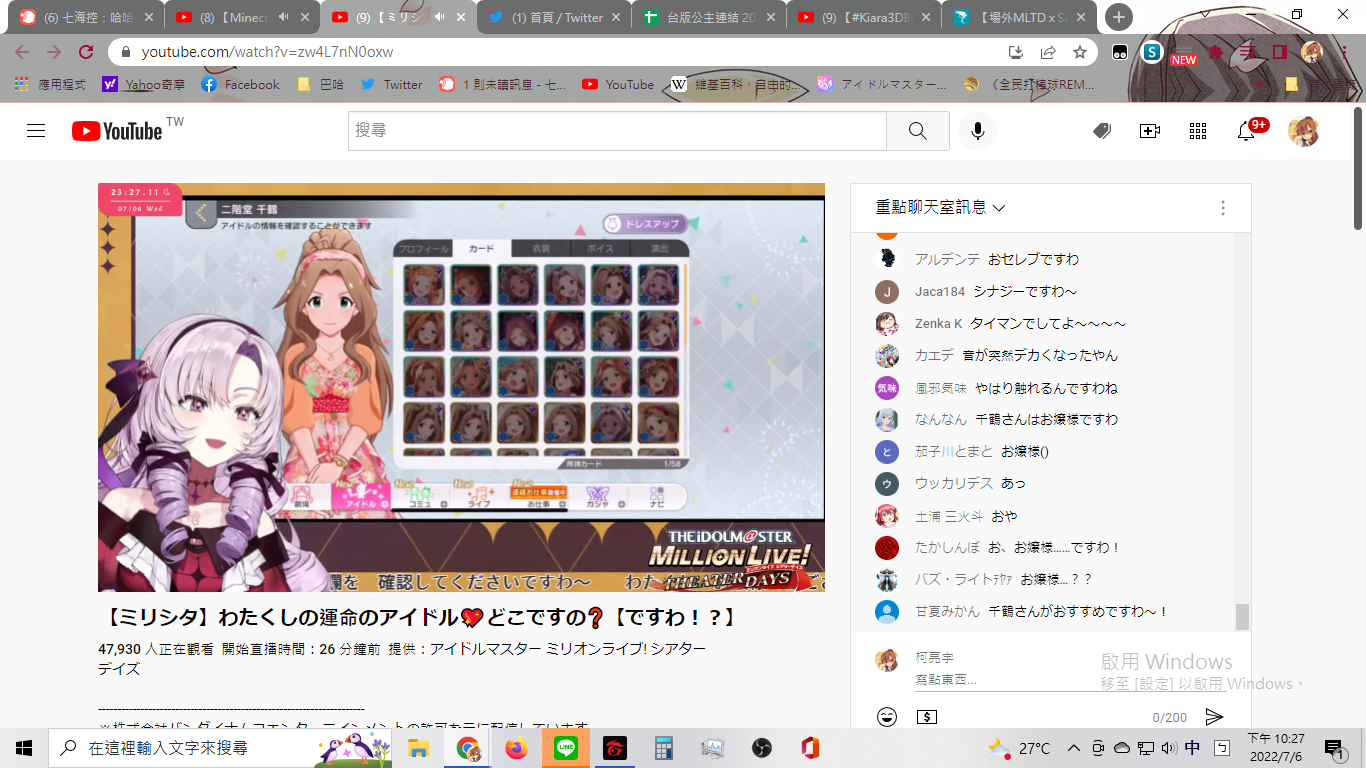Click the video title text
The height and width of the screenshot is (768, 1366).
[x=421, y=617]
